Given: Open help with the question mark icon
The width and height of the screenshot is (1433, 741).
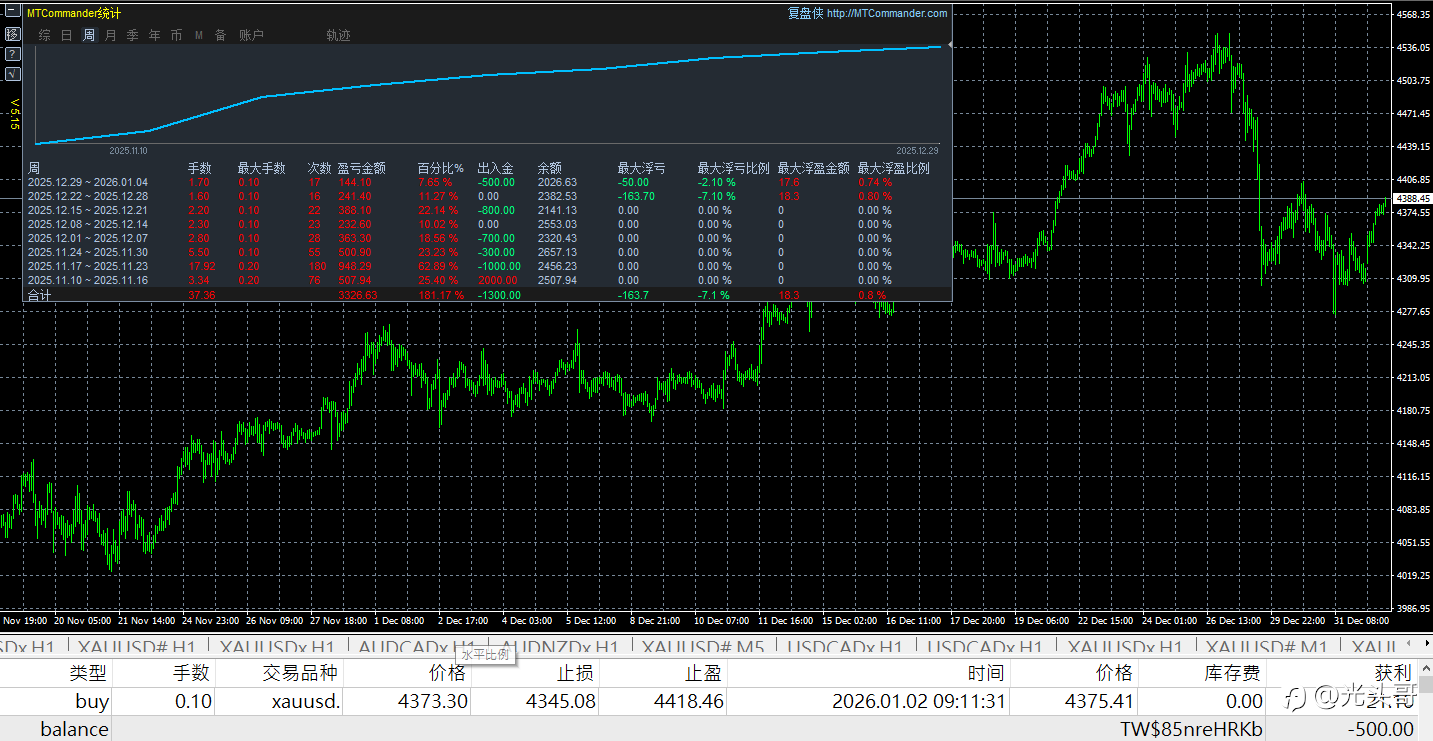Looking at the screenshot, I should [x=12, y=54].
